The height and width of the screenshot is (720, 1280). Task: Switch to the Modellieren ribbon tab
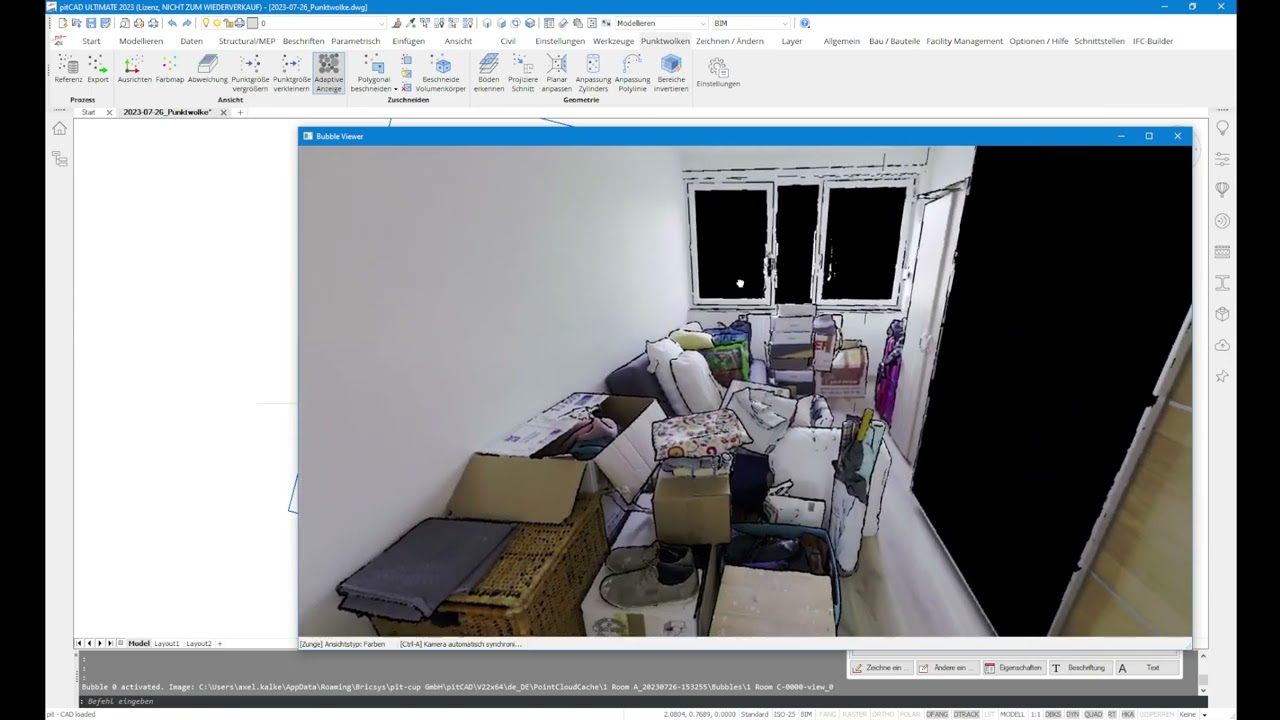141,41
